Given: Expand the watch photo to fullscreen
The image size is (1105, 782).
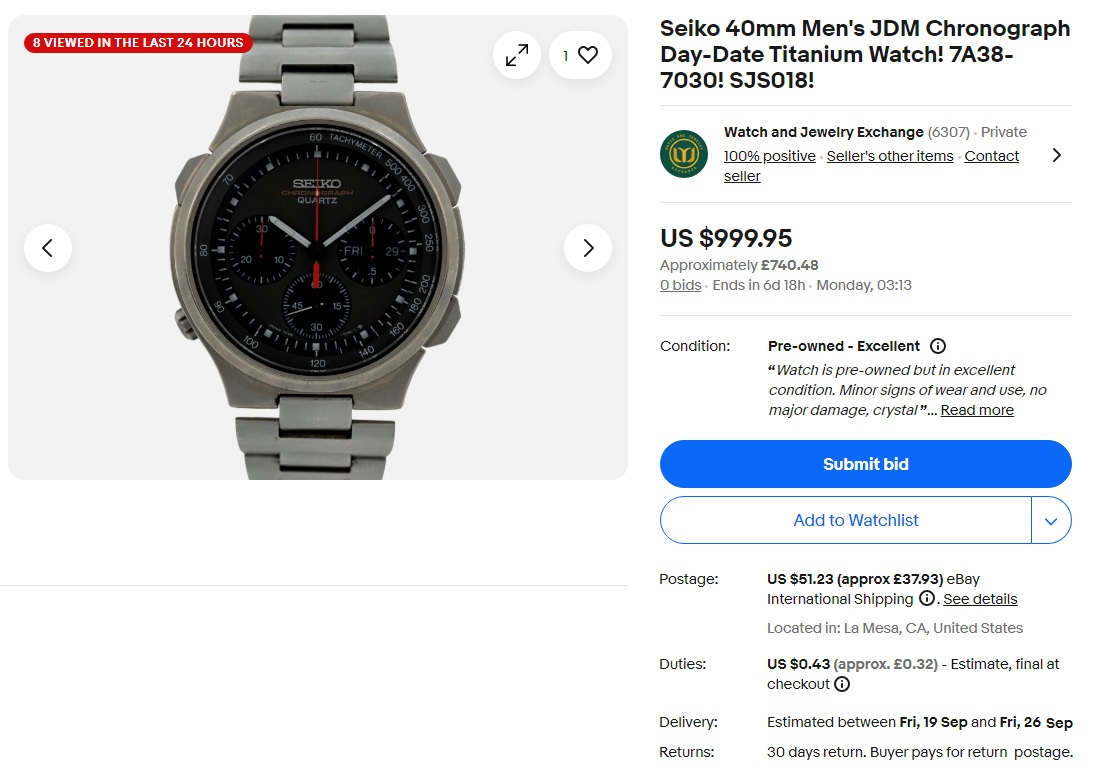Looking at the screenshot, I should (x=517, y=55).
